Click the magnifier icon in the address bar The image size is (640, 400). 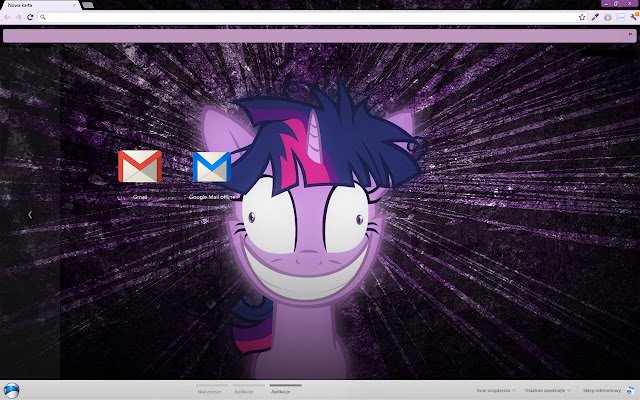pos(43,17)
